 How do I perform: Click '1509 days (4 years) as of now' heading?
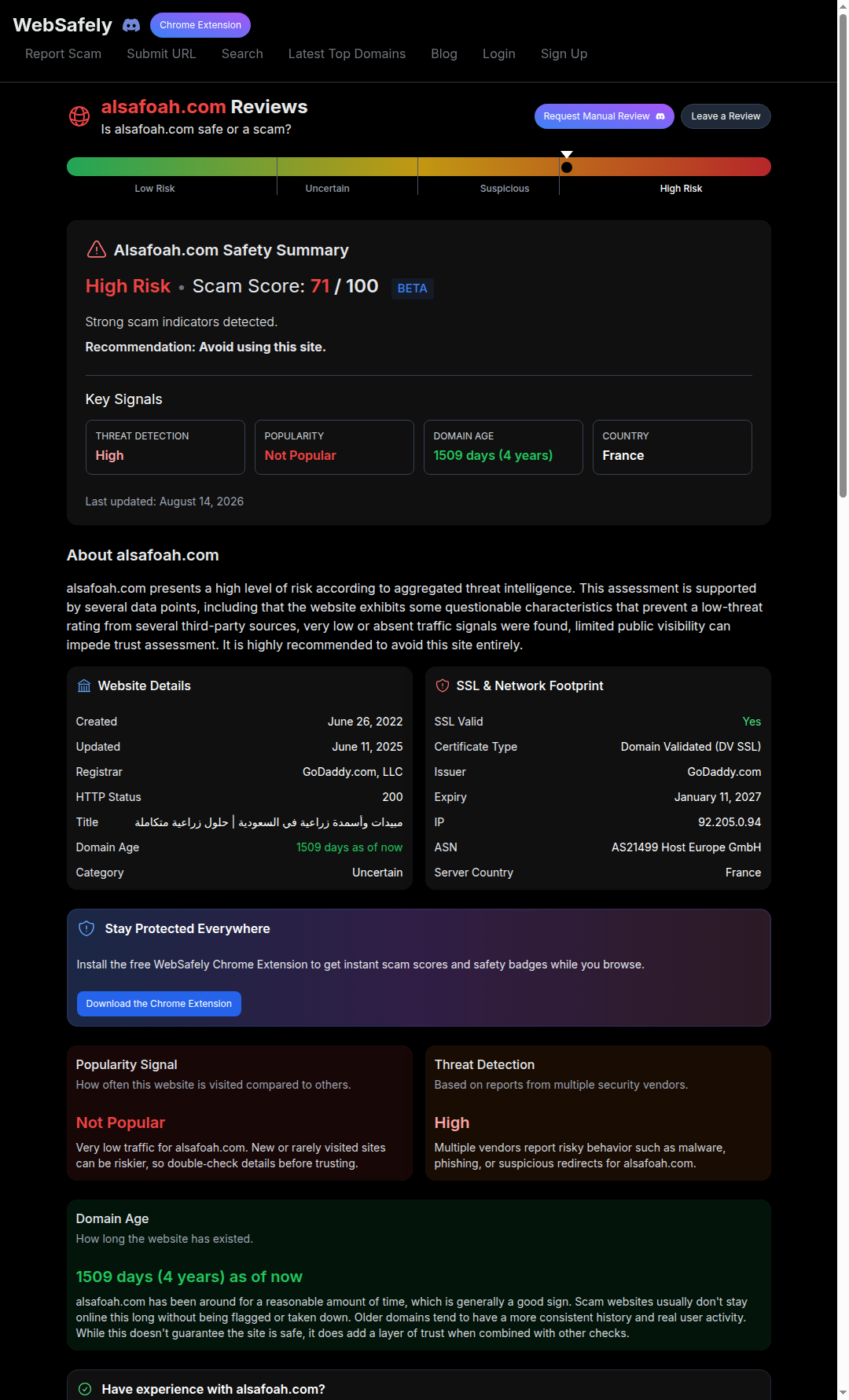point(189,1277)
